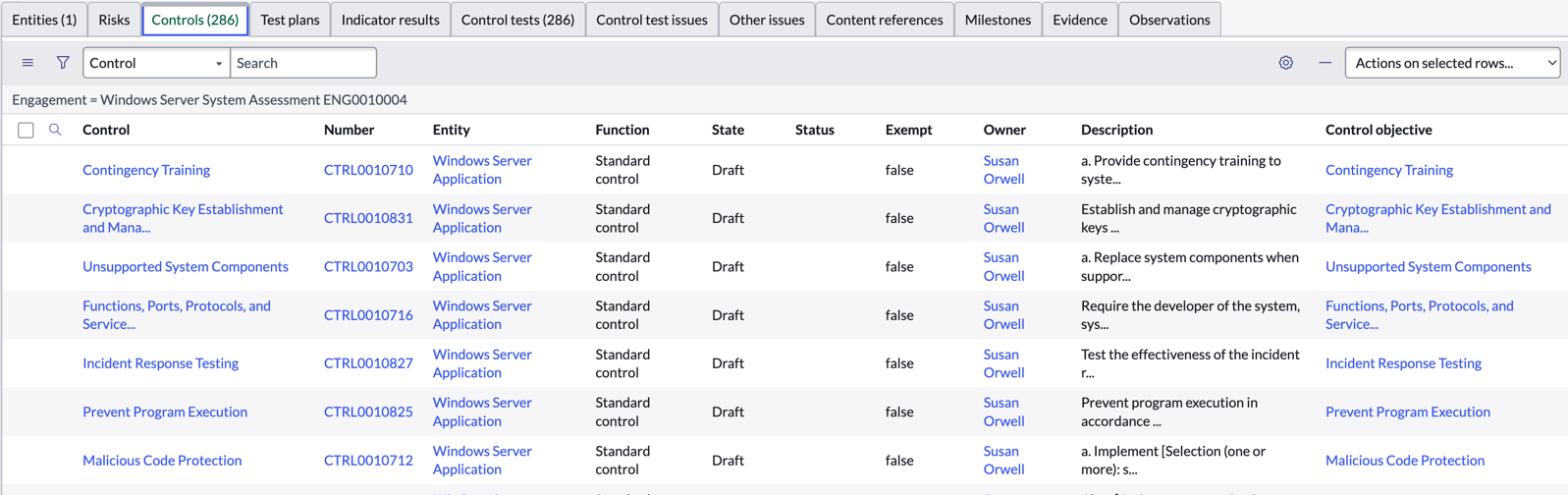Open Malicious Code Protection control link
This screenshot has width=1568, height=495.
click(162, 460)
